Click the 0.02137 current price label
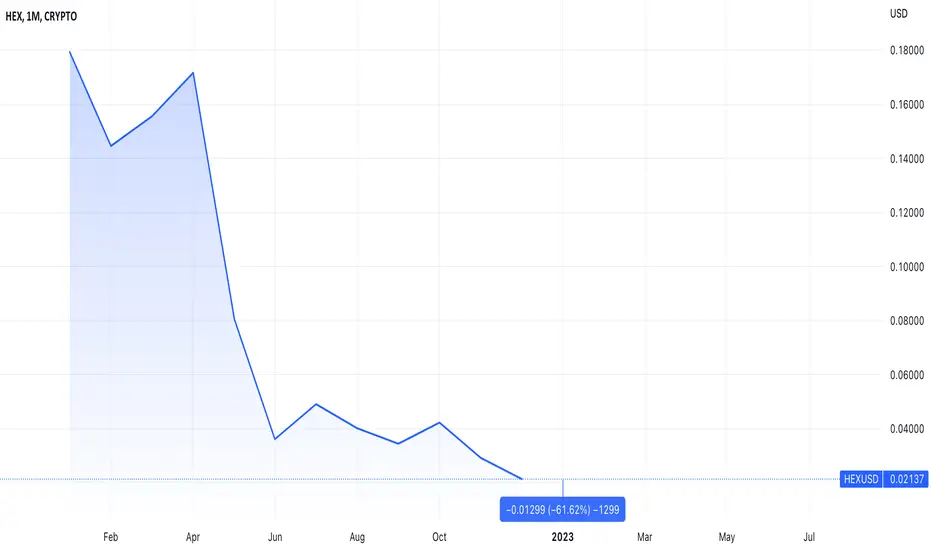Screen dimensions: 932x550 tap(906, 479)
